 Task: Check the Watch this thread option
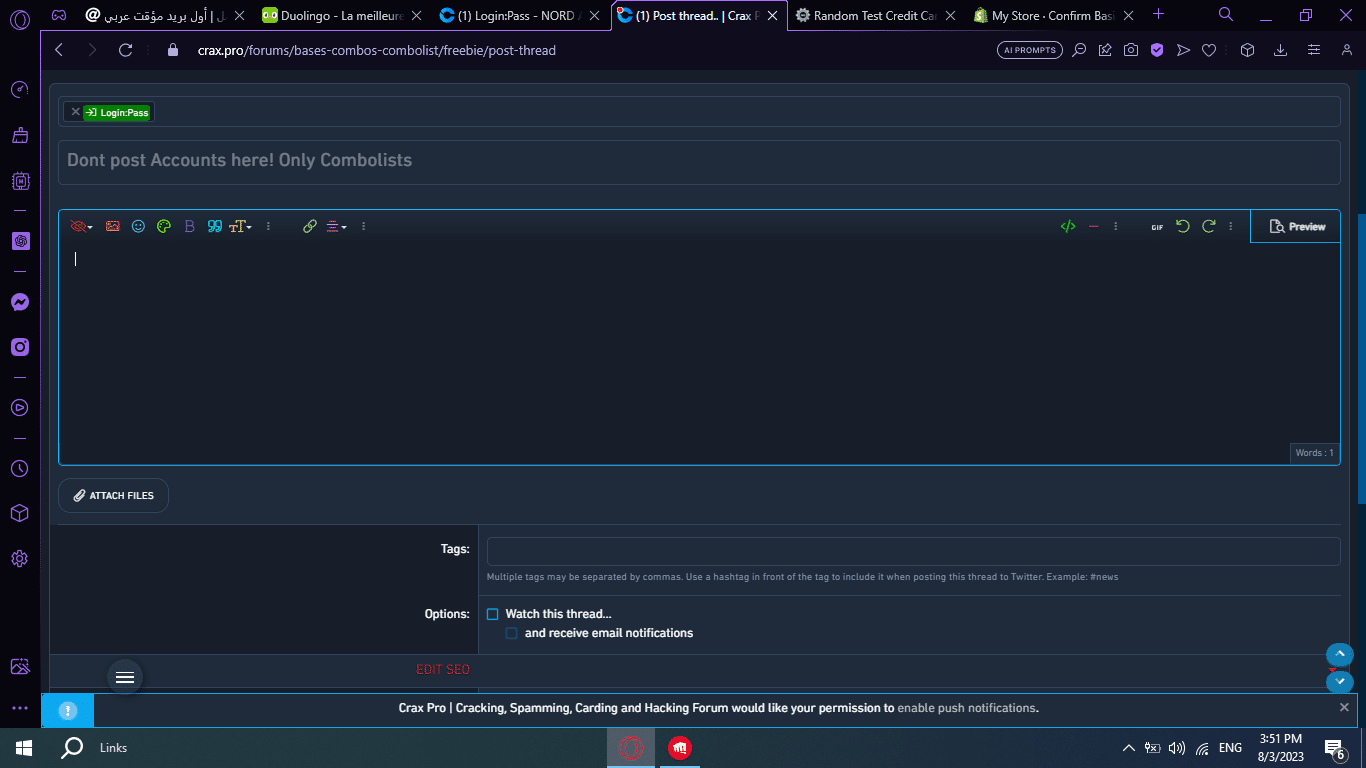[x=492, y=614]
